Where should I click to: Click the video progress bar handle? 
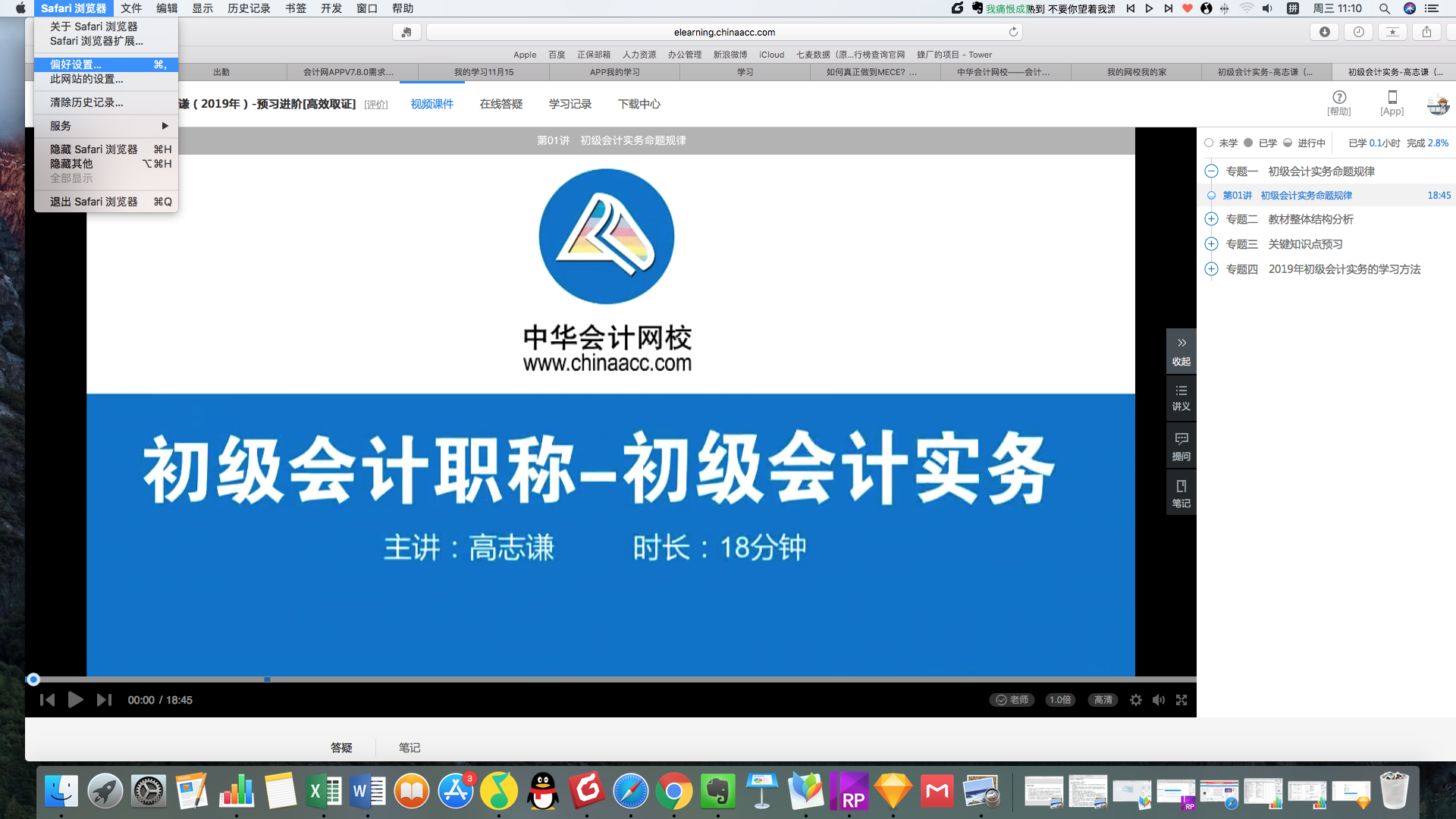(x=33, y=679)
